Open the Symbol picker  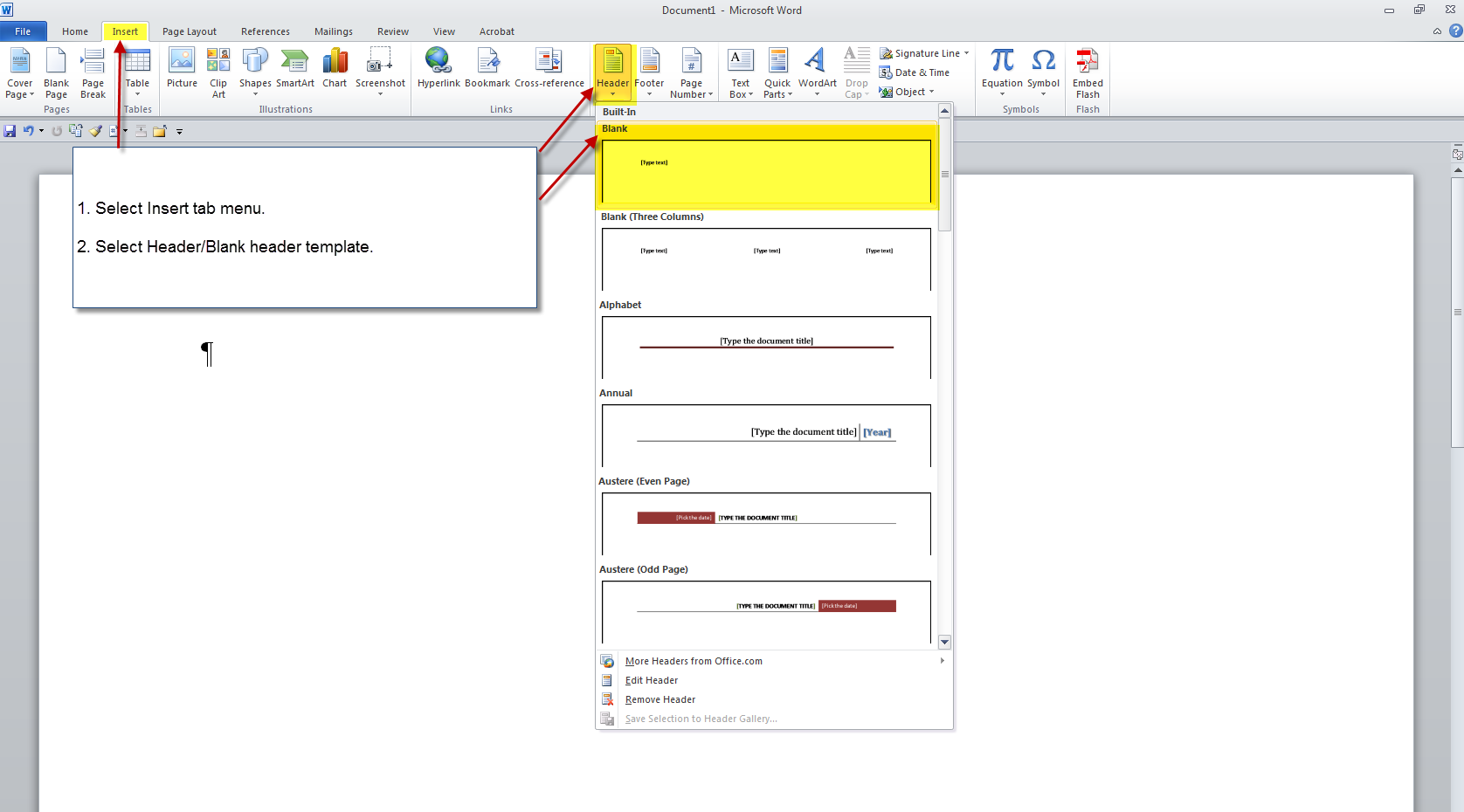[x=1043, y=73]
